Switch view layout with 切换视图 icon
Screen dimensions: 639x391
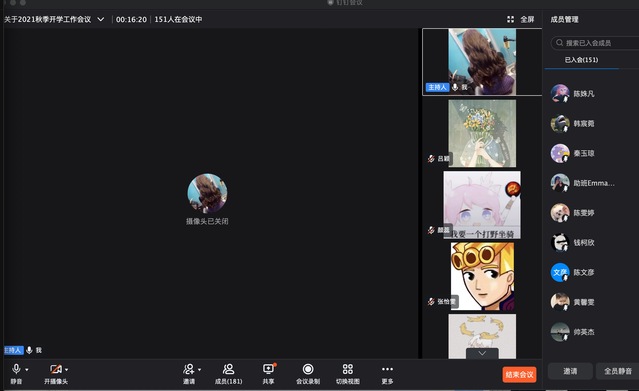click(x=348, y=373)
